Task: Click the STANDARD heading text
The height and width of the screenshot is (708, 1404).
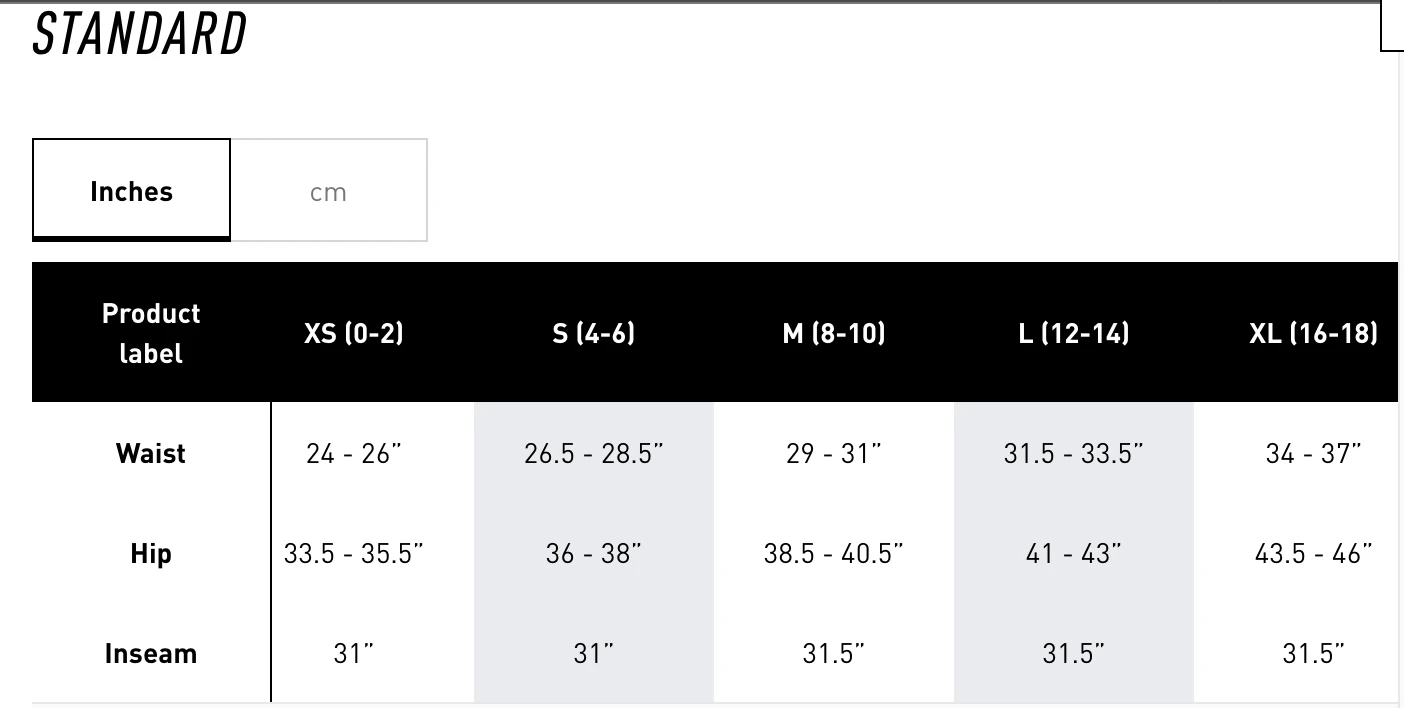Action: click(140, 35)
